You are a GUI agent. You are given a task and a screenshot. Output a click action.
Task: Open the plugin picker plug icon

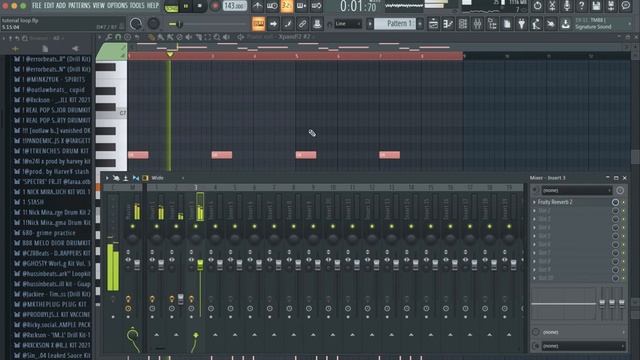[x=521, y=24]
